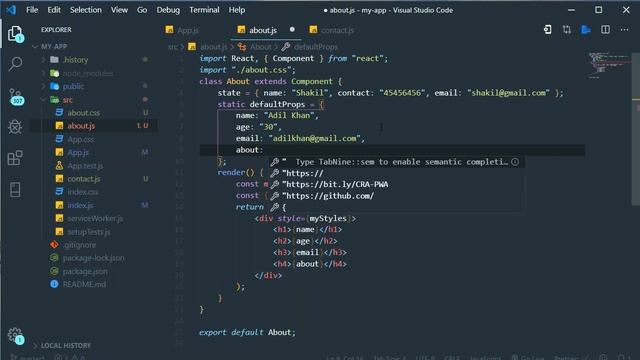Open index.css in the explorer
The image size is (640, 360).
click(x=94, y=192)
